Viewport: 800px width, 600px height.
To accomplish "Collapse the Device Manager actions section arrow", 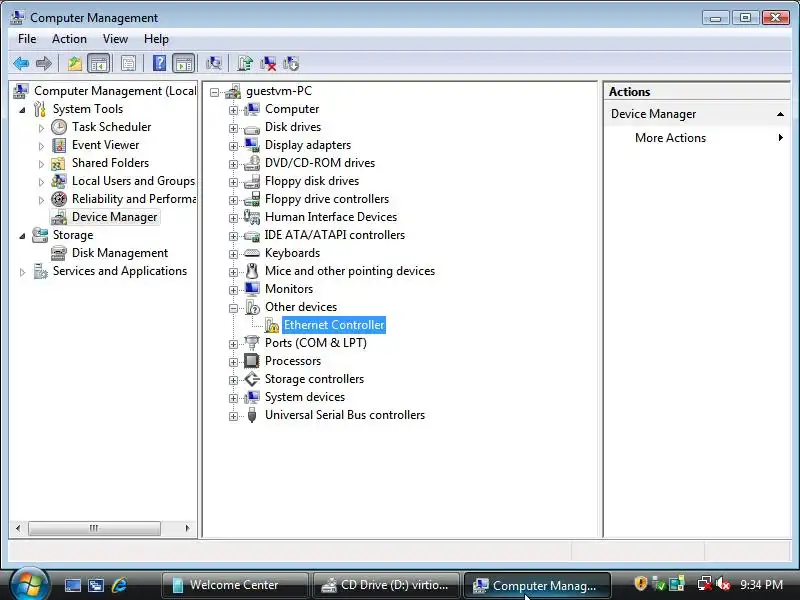I will pyautogui.click(x=780, y=114).
